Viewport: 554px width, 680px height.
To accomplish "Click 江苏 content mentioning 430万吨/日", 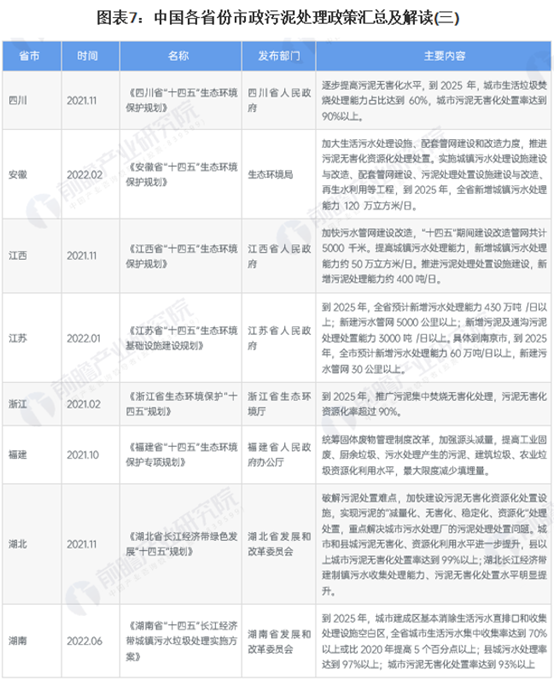I will coord(434,338).
